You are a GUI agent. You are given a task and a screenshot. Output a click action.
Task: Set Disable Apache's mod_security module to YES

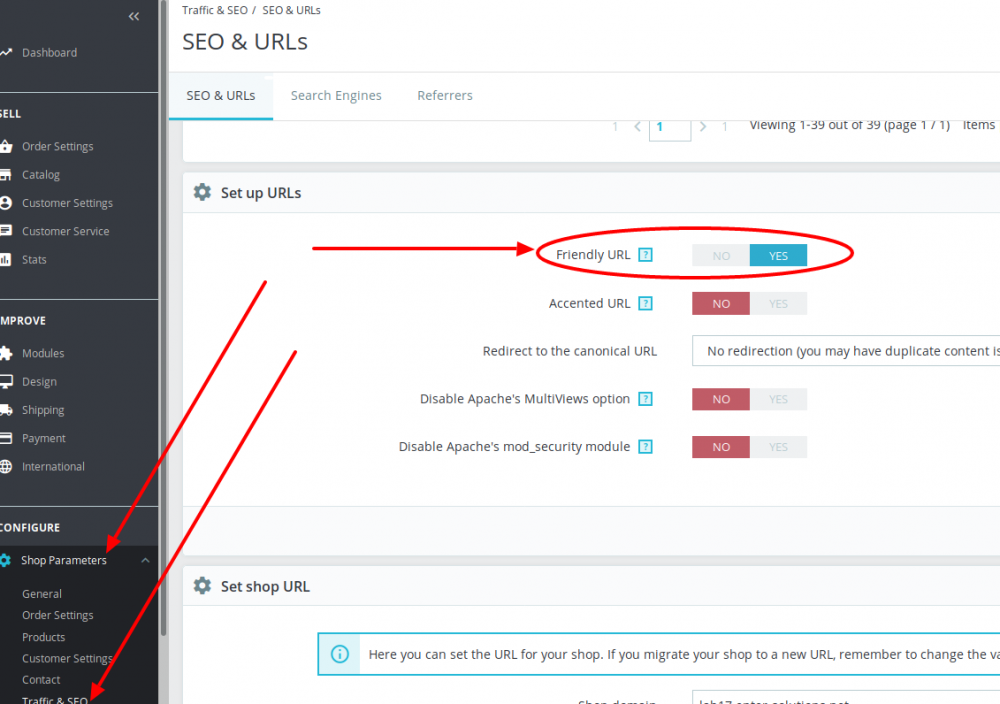pos(778,447)
